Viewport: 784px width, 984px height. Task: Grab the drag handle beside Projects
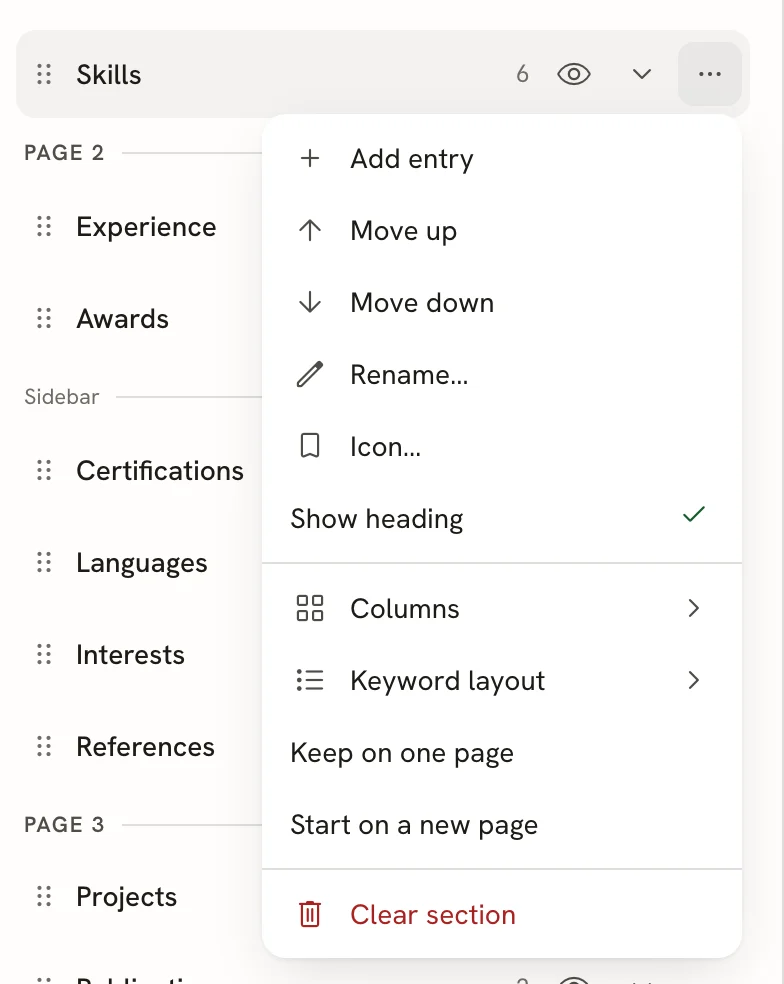pos(44,896)
